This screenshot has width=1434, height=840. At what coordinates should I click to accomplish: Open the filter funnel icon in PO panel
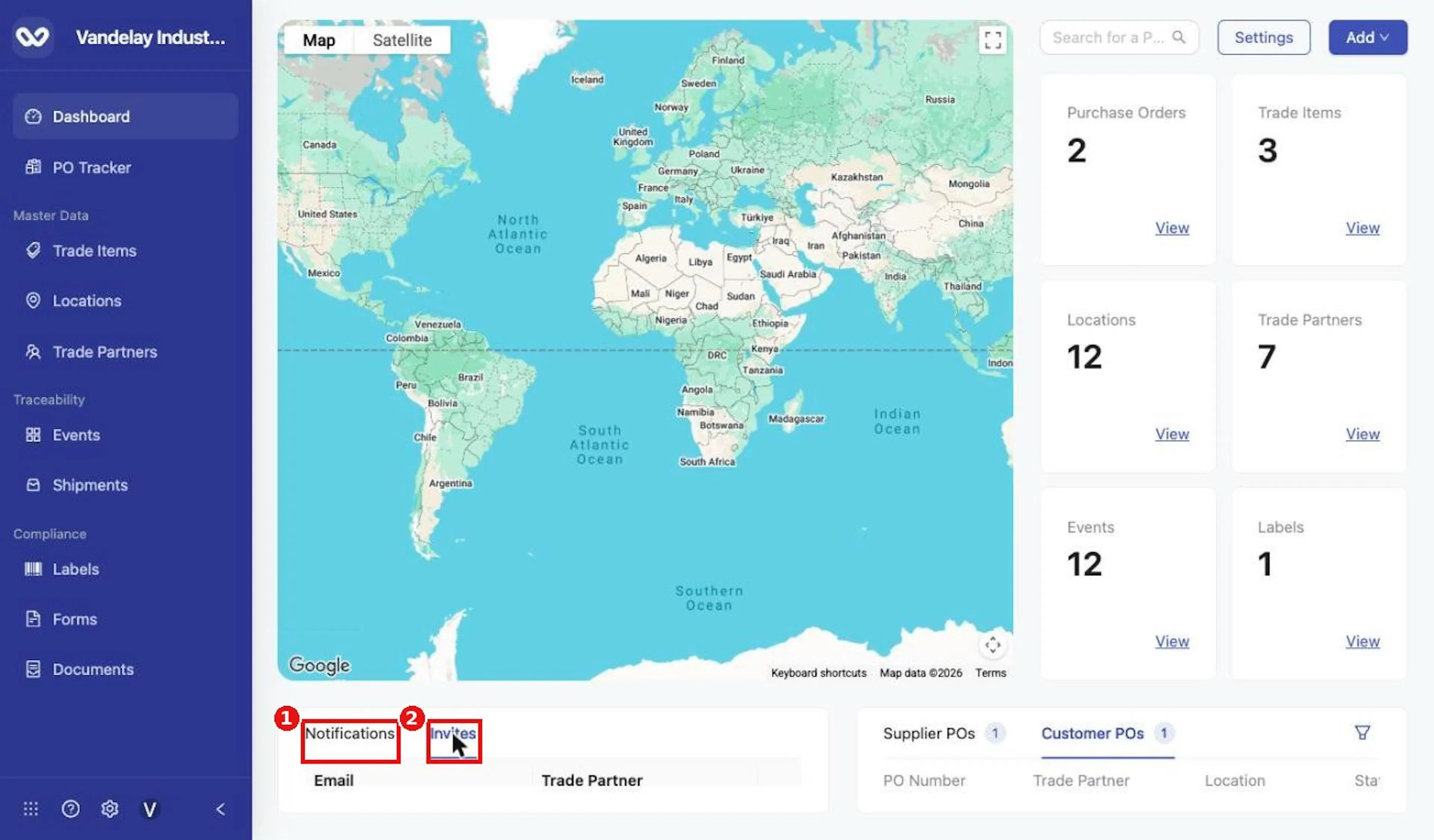1362,732
